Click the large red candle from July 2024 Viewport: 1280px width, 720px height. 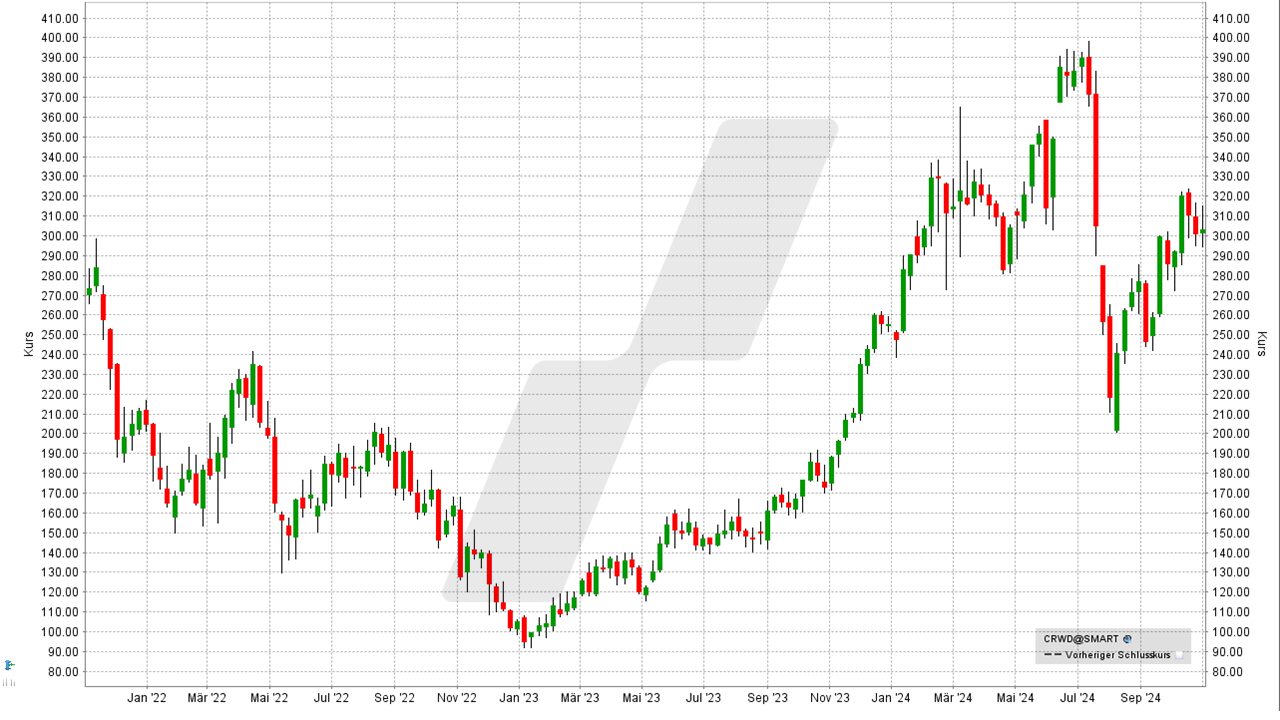pos(1096,160)
